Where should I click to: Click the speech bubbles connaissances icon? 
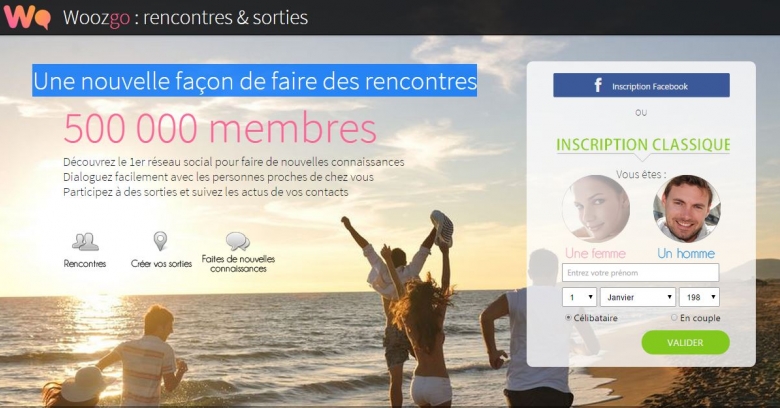coord(238,242)
